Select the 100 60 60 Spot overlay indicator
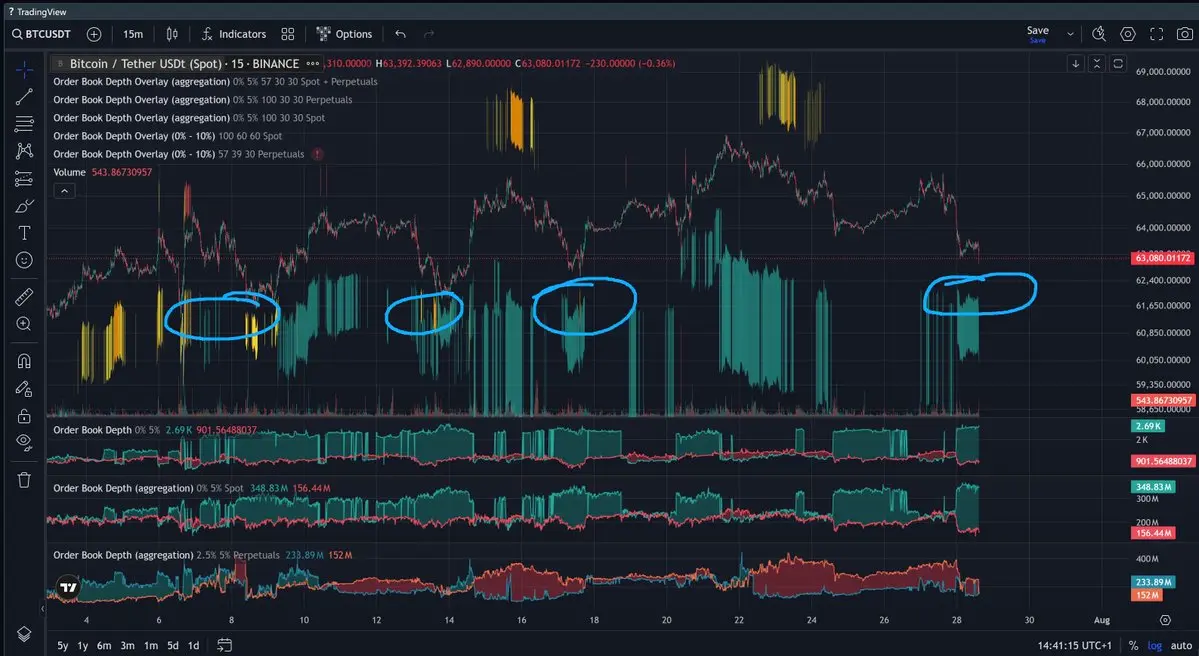 click(x=167, y=136)
